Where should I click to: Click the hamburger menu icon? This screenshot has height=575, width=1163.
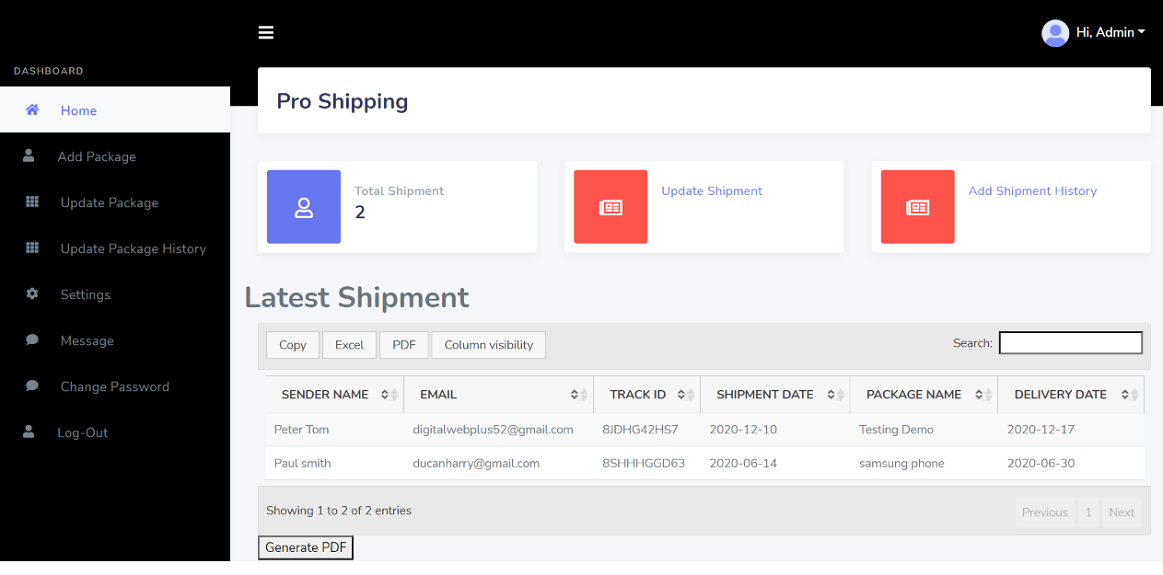click(266, 33)
